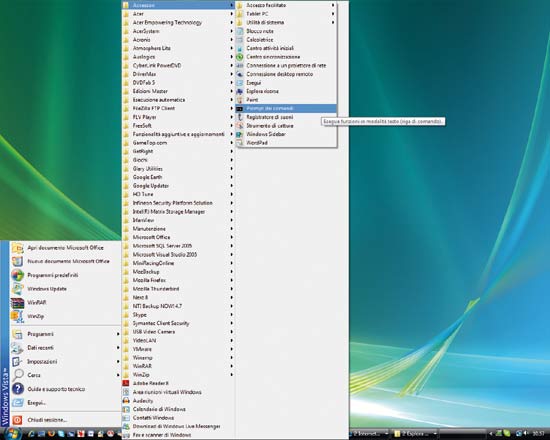Screen dimensions: 550x440
Task: Open the VMware program folder
Action: tap(178, 349)
